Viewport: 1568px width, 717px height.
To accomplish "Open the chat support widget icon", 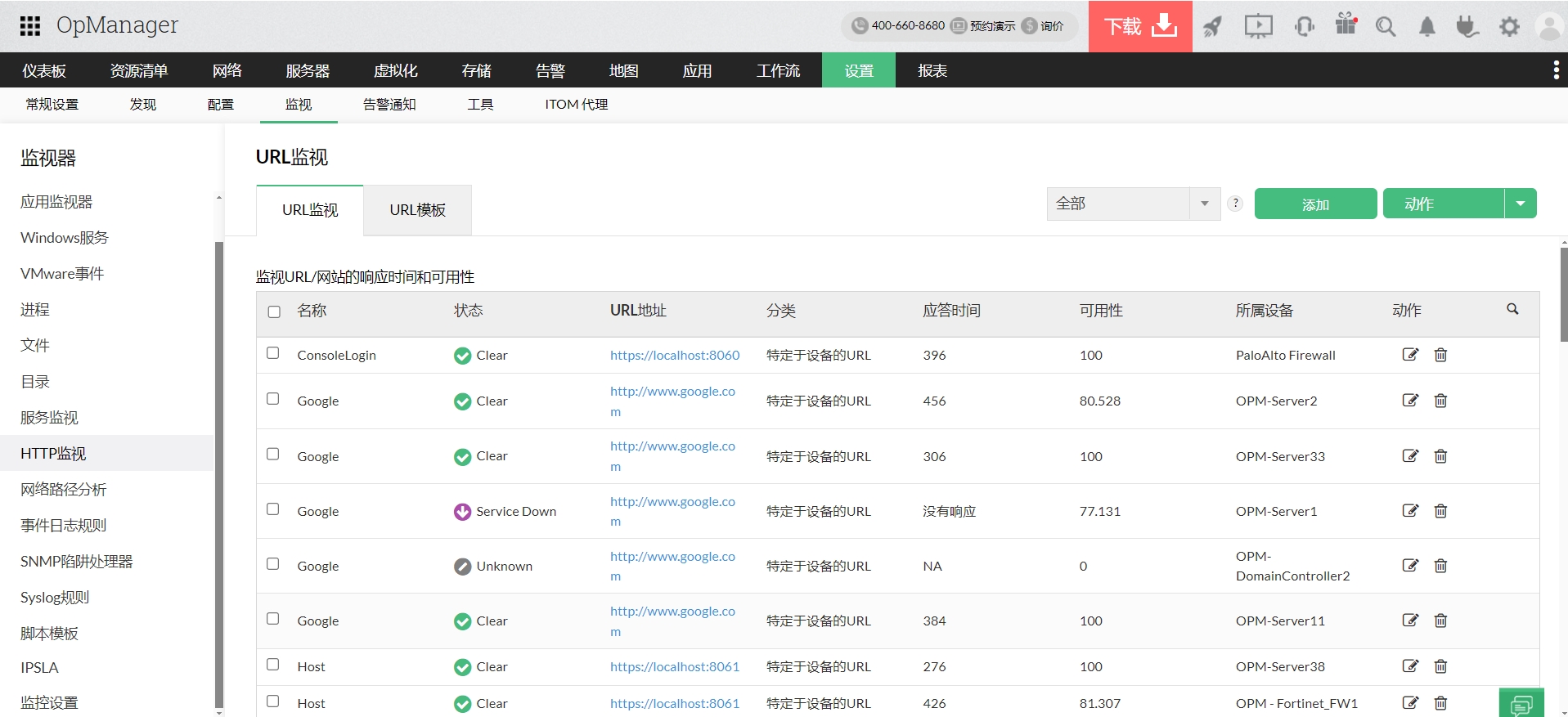I will coord(1521,703).
